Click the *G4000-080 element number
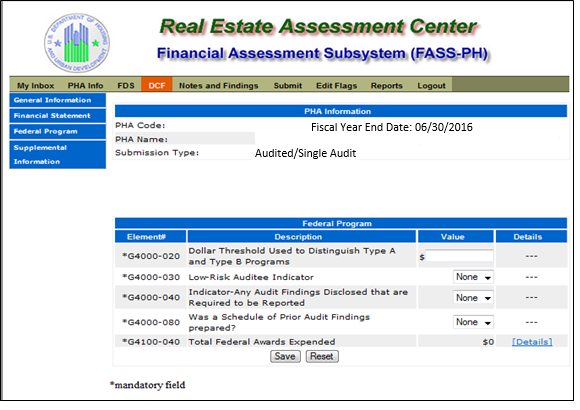Image resolution: width=580 pixels, height=410 pixels. pos(151,322)
